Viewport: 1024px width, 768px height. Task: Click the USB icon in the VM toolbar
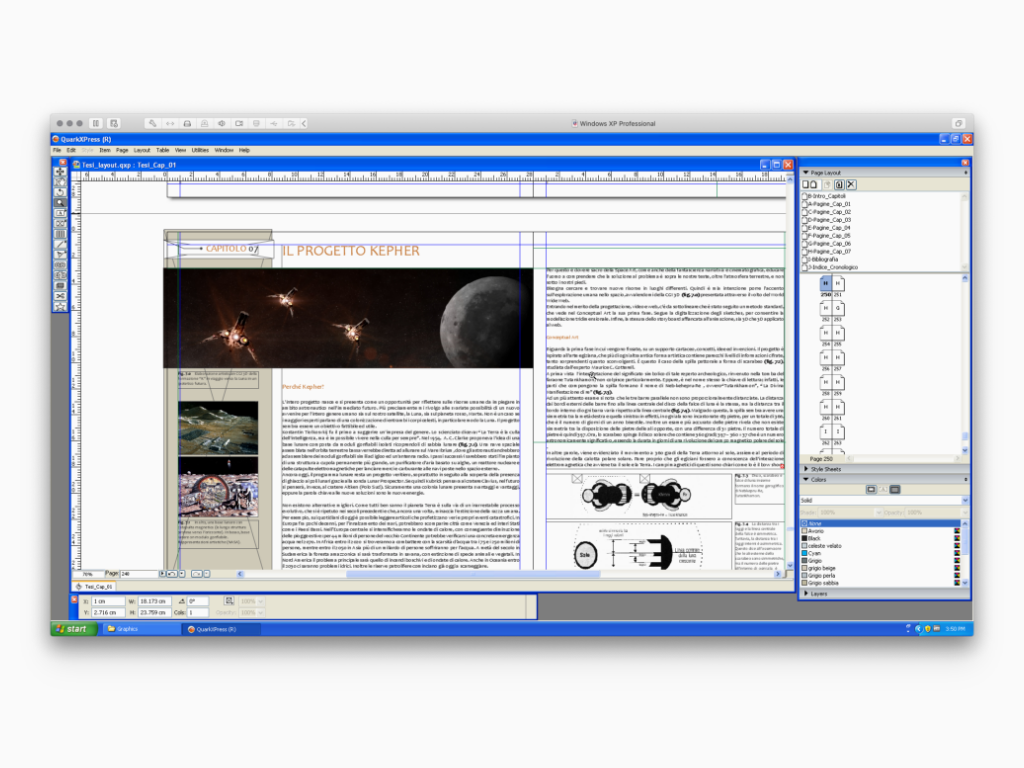tap(274, 123)
